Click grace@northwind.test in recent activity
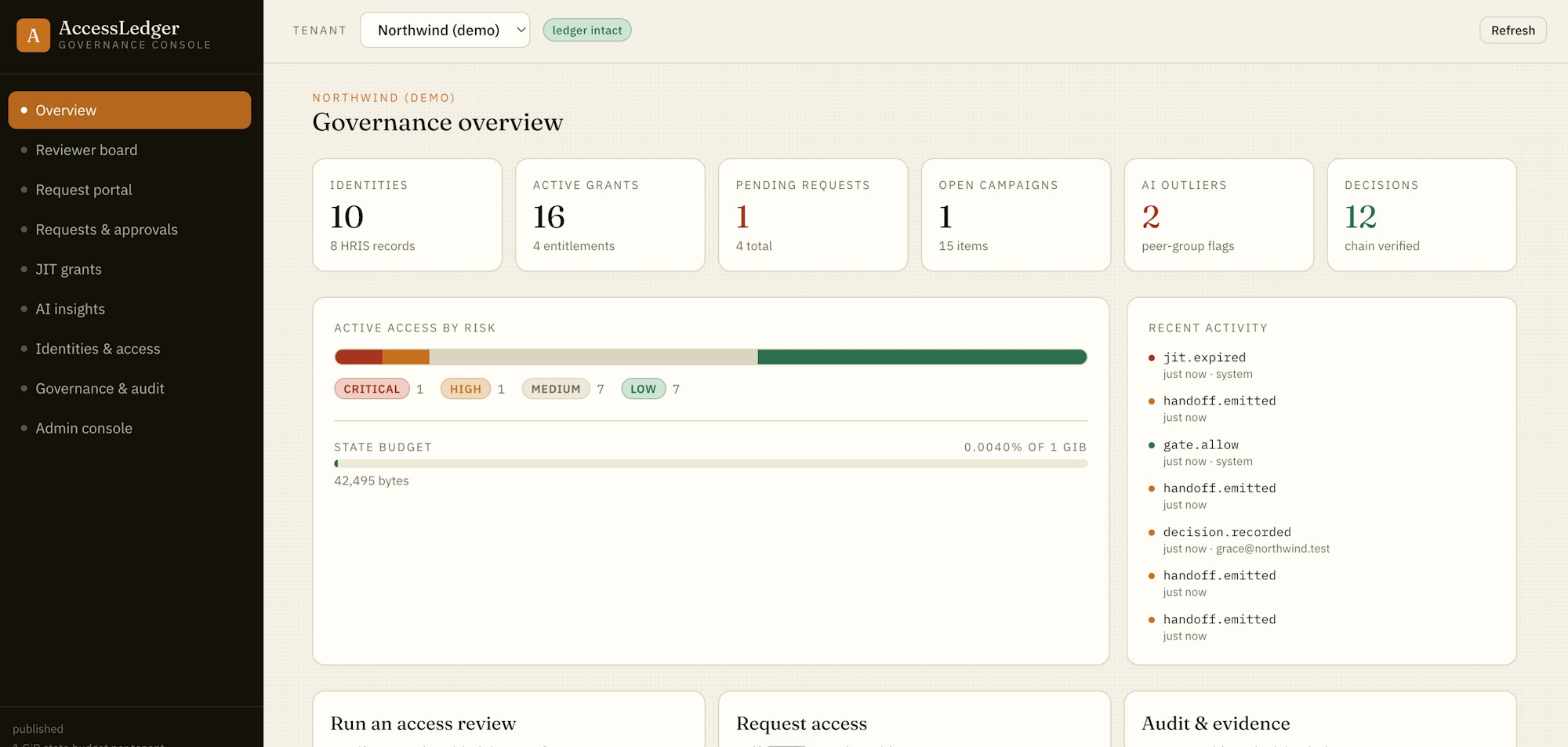 [1272, 549]
